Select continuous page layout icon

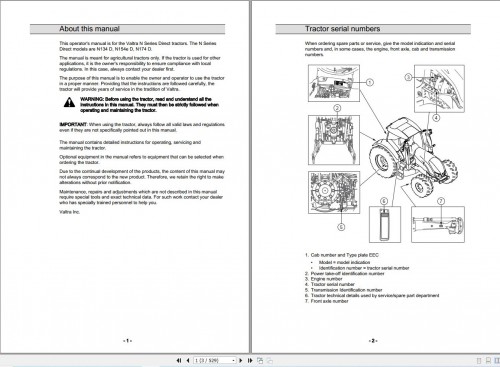tap(488, 360)
